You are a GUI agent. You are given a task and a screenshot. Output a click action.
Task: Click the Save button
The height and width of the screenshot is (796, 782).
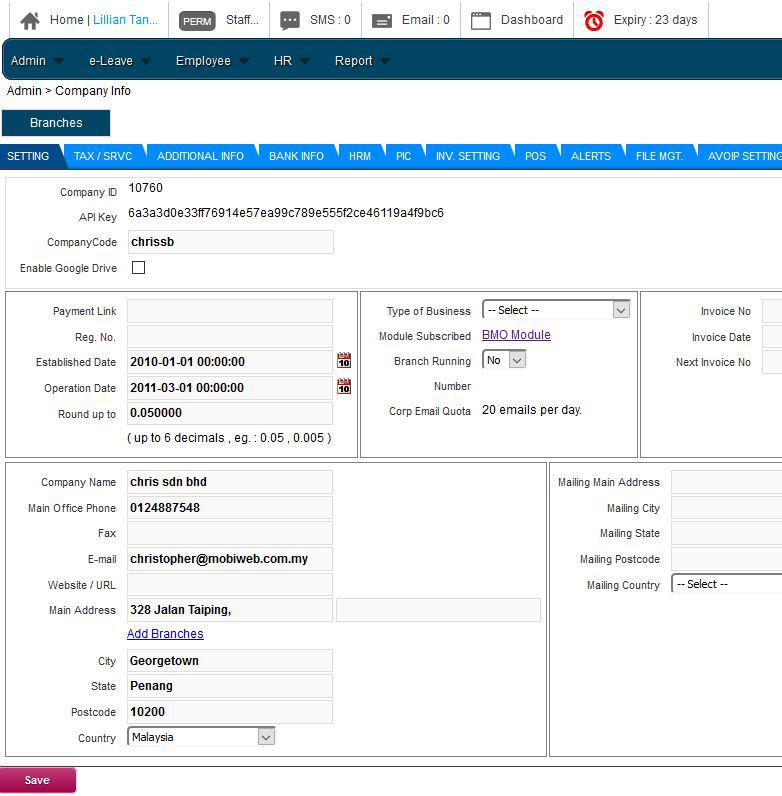click(x=38, y=780)
